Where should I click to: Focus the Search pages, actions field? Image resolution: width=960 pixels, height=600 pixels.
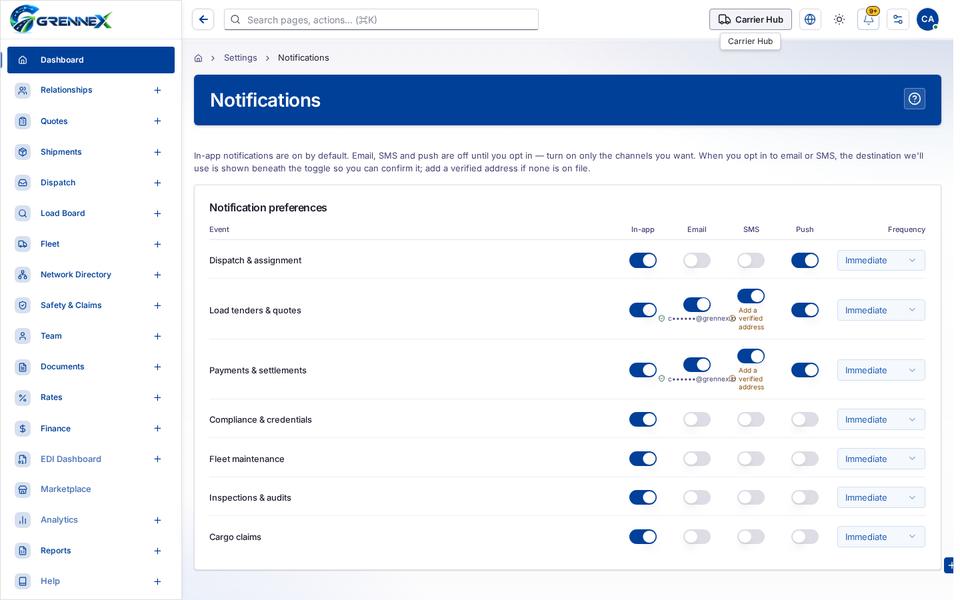point(381,20)
